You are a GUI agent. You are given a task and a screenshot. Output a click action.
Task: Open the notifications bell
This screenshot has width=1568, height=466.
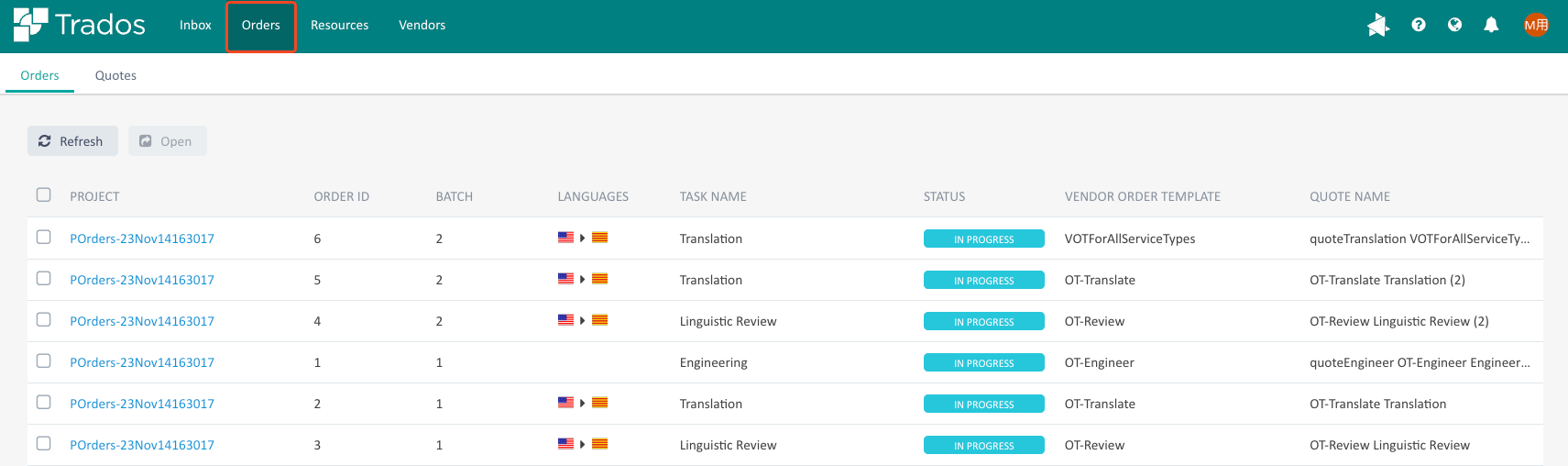point(1491,25)
